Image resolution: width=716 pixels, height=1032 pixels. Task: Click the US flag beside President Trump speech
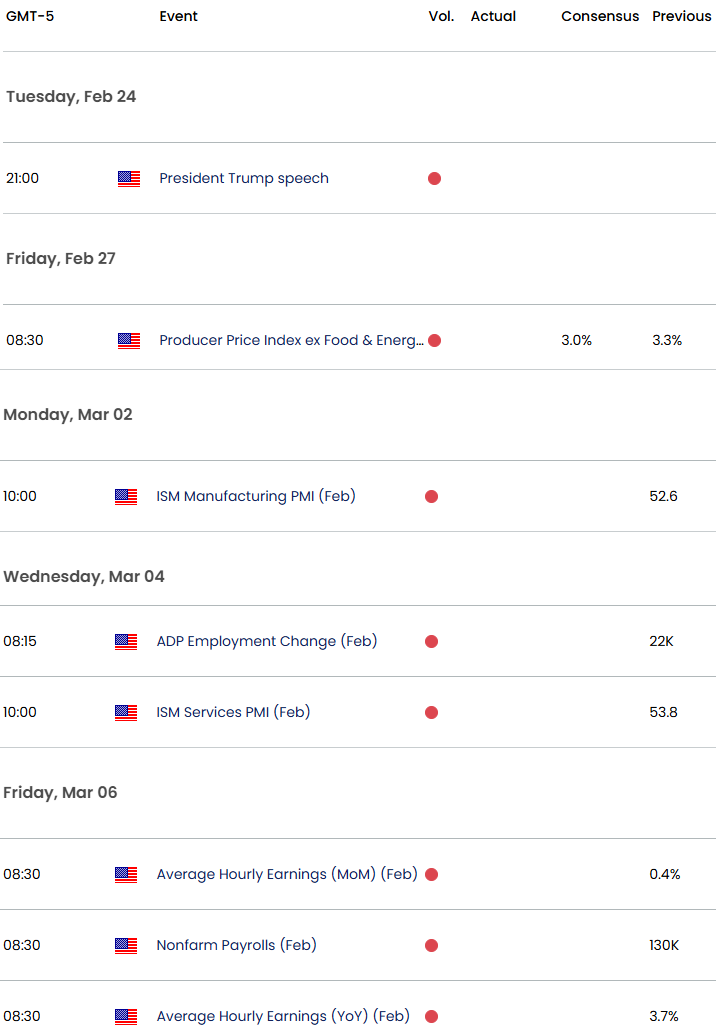[129, 179]
